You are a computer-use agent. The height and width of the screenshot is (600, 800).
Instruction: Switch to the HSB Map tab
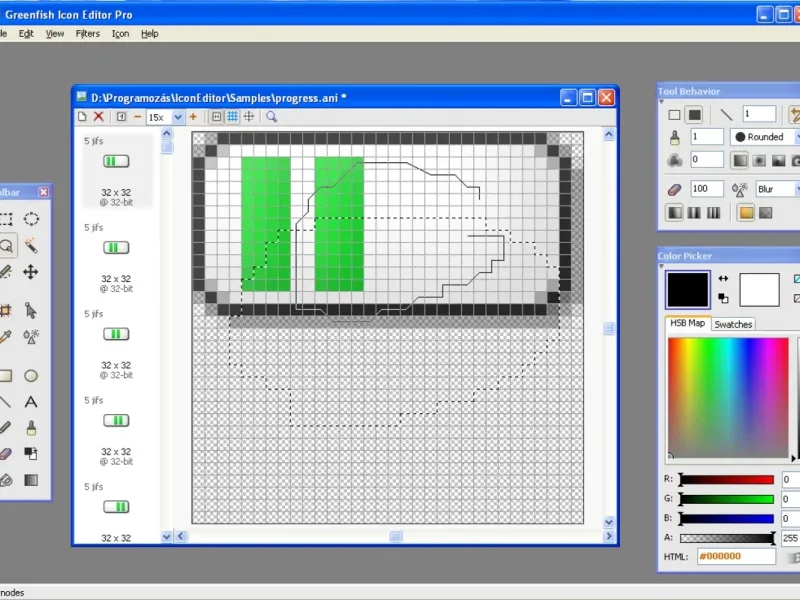[x=687, y=323]
